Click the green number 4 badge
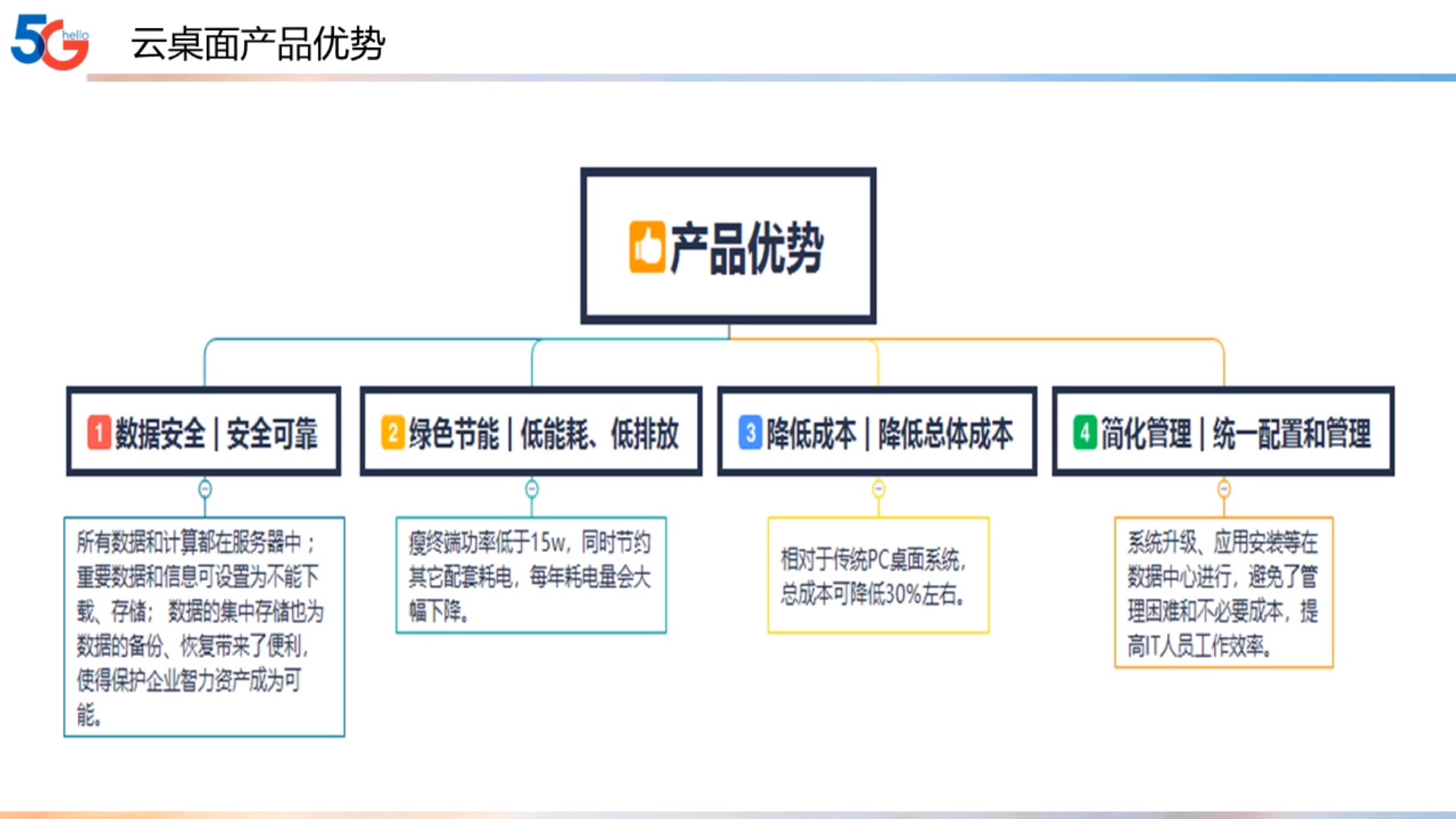1456x819 pixels. [1084, 433]
